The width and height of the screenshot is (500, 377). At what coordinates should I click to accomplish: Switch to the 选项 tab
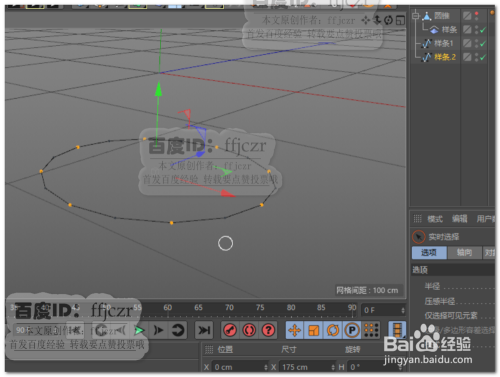pos(429,253)
